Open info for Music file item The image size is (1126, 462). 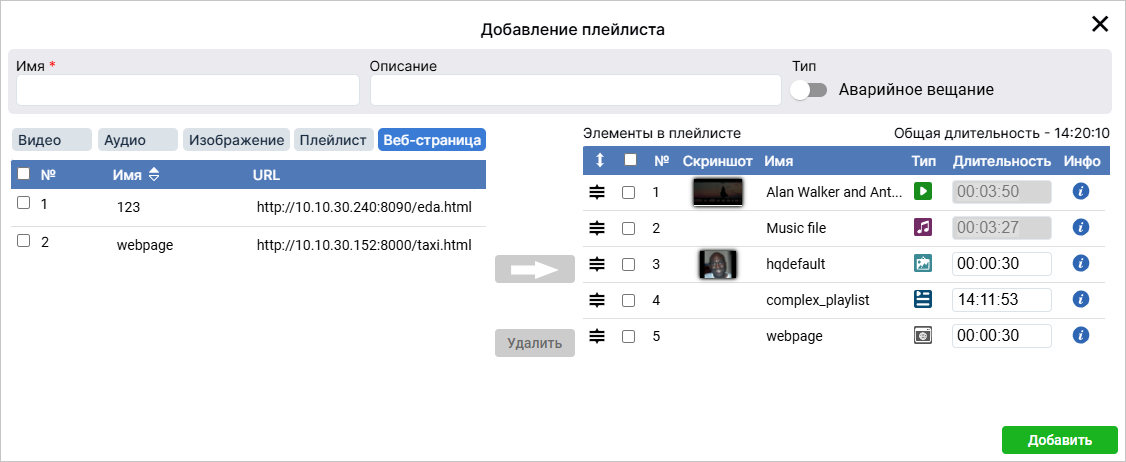(1081, 227)
